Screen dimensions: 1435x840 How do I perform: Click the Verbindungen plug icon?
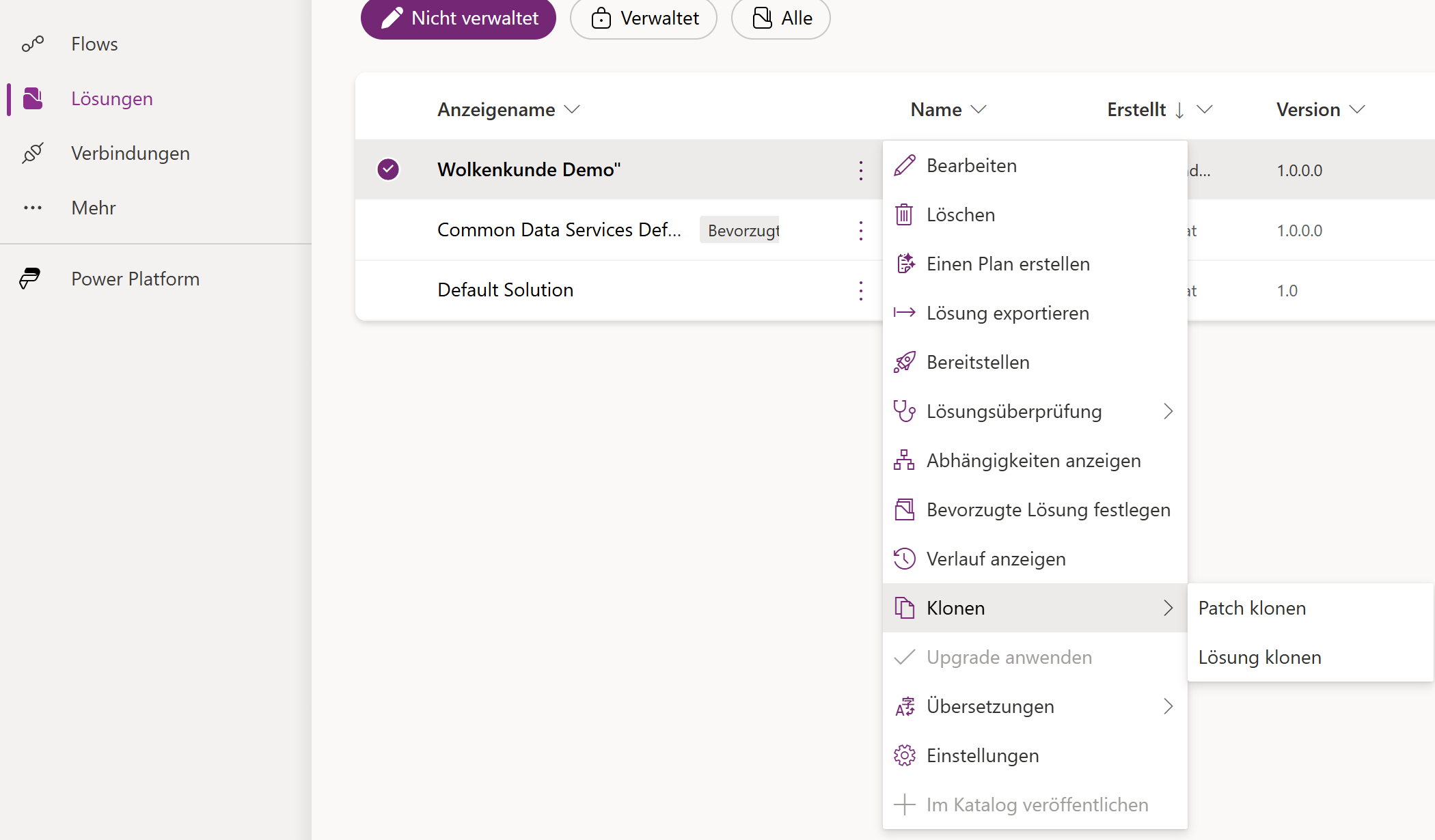[x=33, y=153]
